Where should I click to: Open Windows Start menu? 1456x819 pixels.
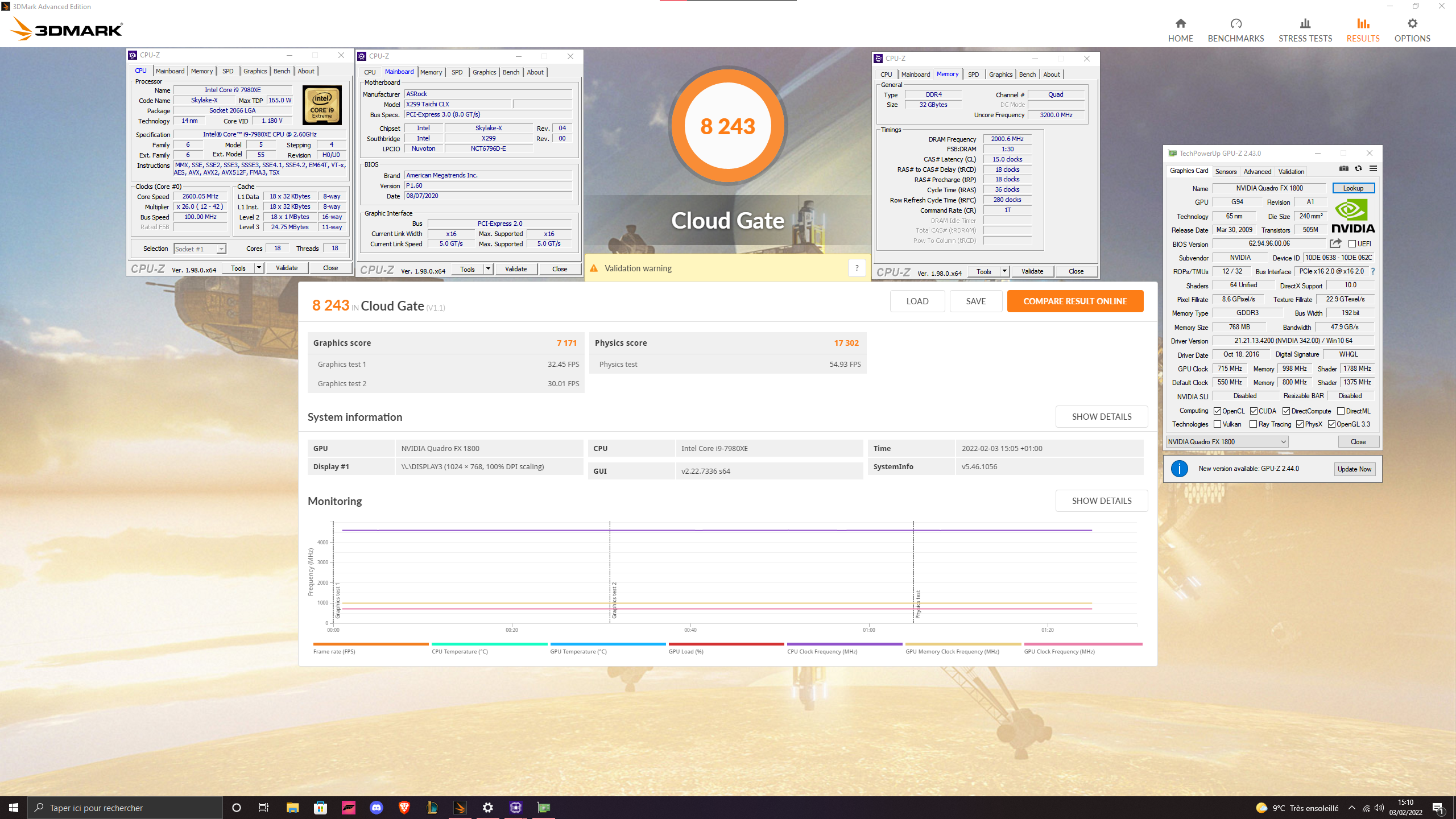(14, 808)
